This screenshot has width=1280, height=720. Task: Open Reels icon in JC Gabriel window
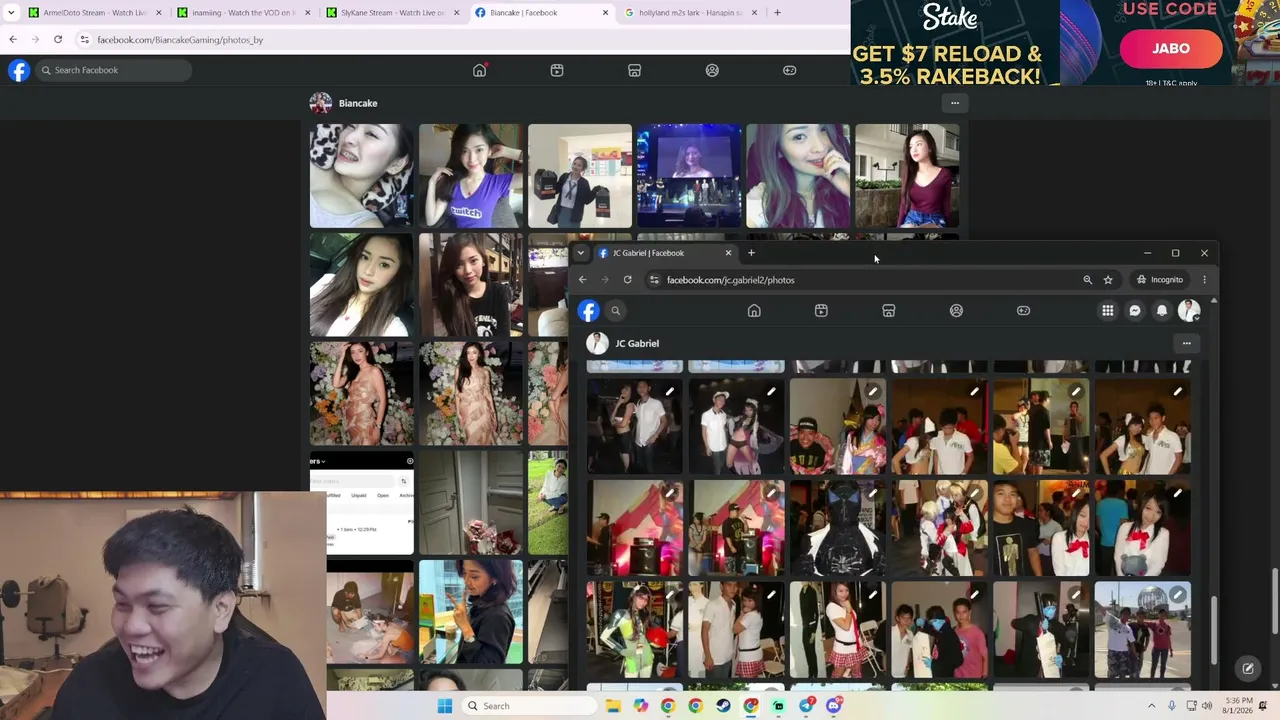pyautogui.click(x=821, y=311)
